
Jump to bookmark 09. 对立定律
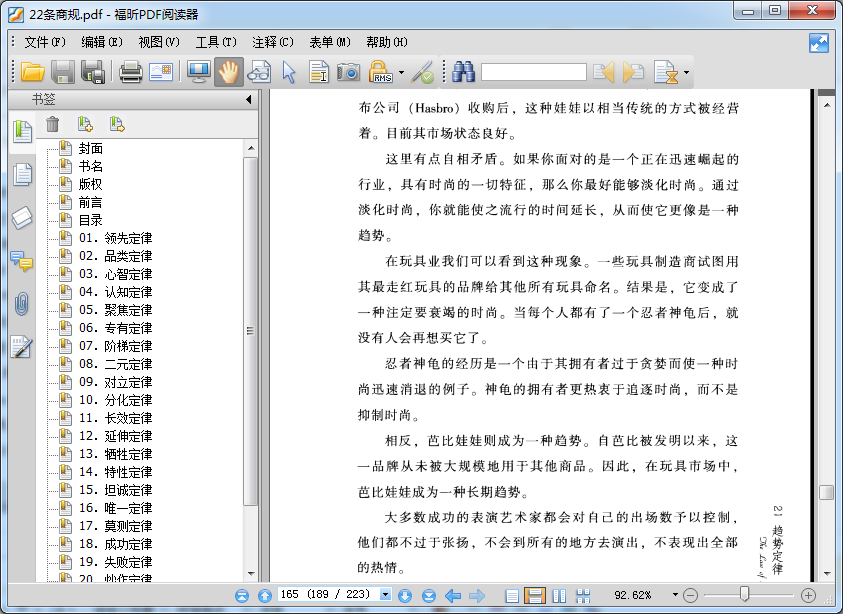click(x=116, y=382)
